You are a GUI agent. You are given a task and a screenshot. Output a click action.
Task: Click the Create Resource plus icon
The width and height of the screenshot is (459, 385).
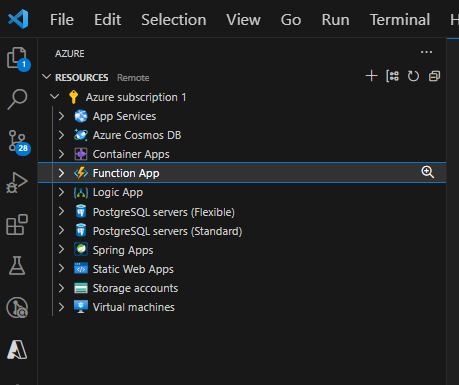371,76
